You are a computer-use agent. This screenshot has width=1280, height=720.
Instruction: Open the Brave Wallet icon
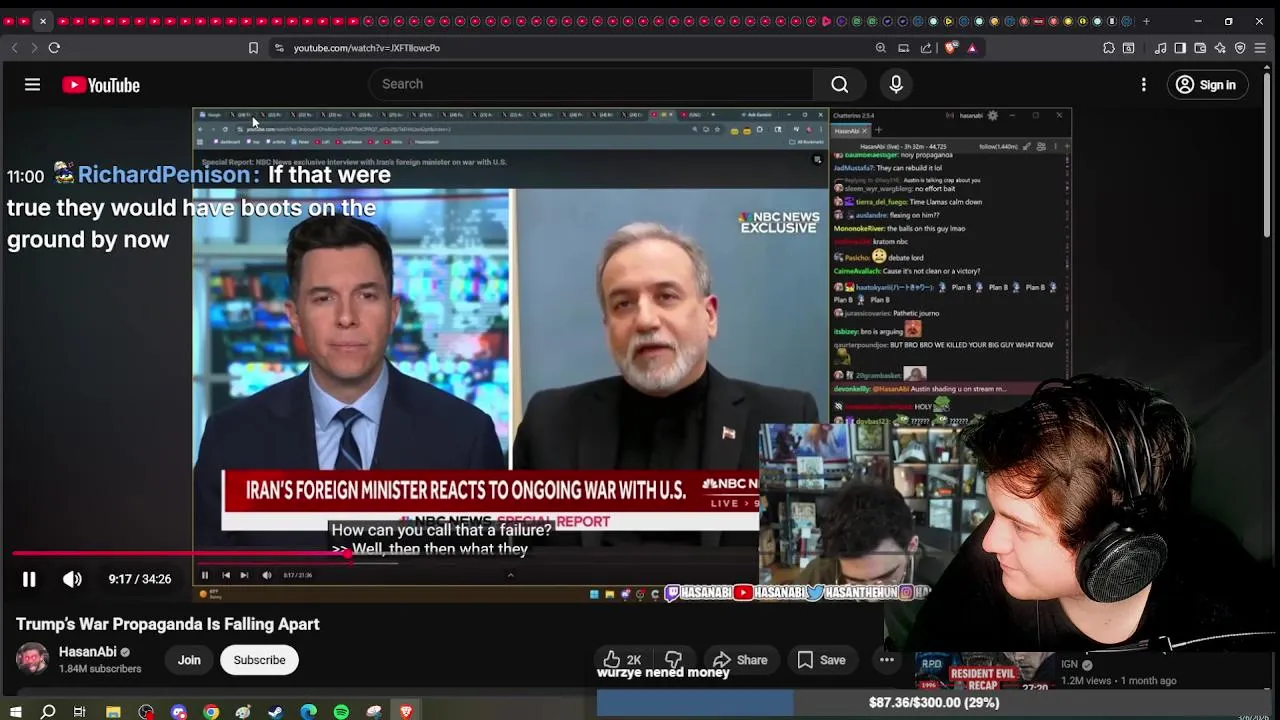pyautogui.click(x=1200, y=48)
